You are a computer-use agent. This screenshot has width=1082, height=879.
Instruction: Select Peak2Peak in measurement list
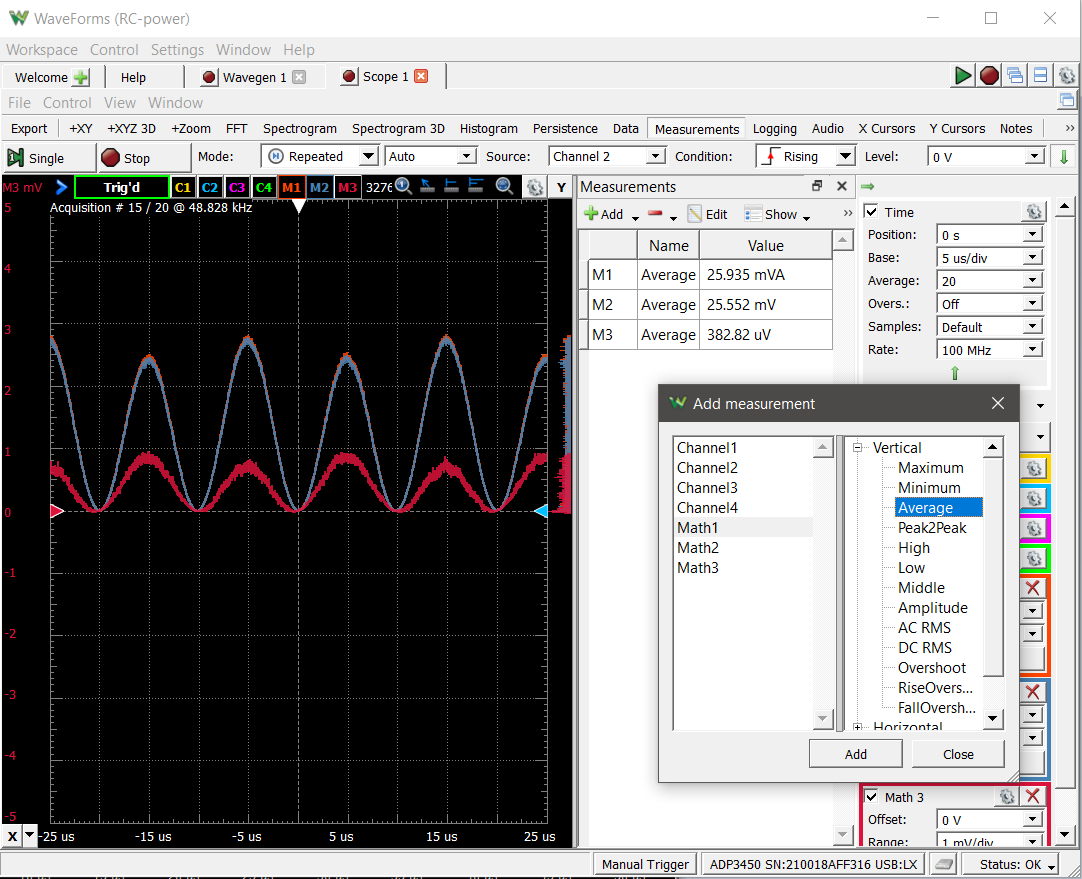932,528
